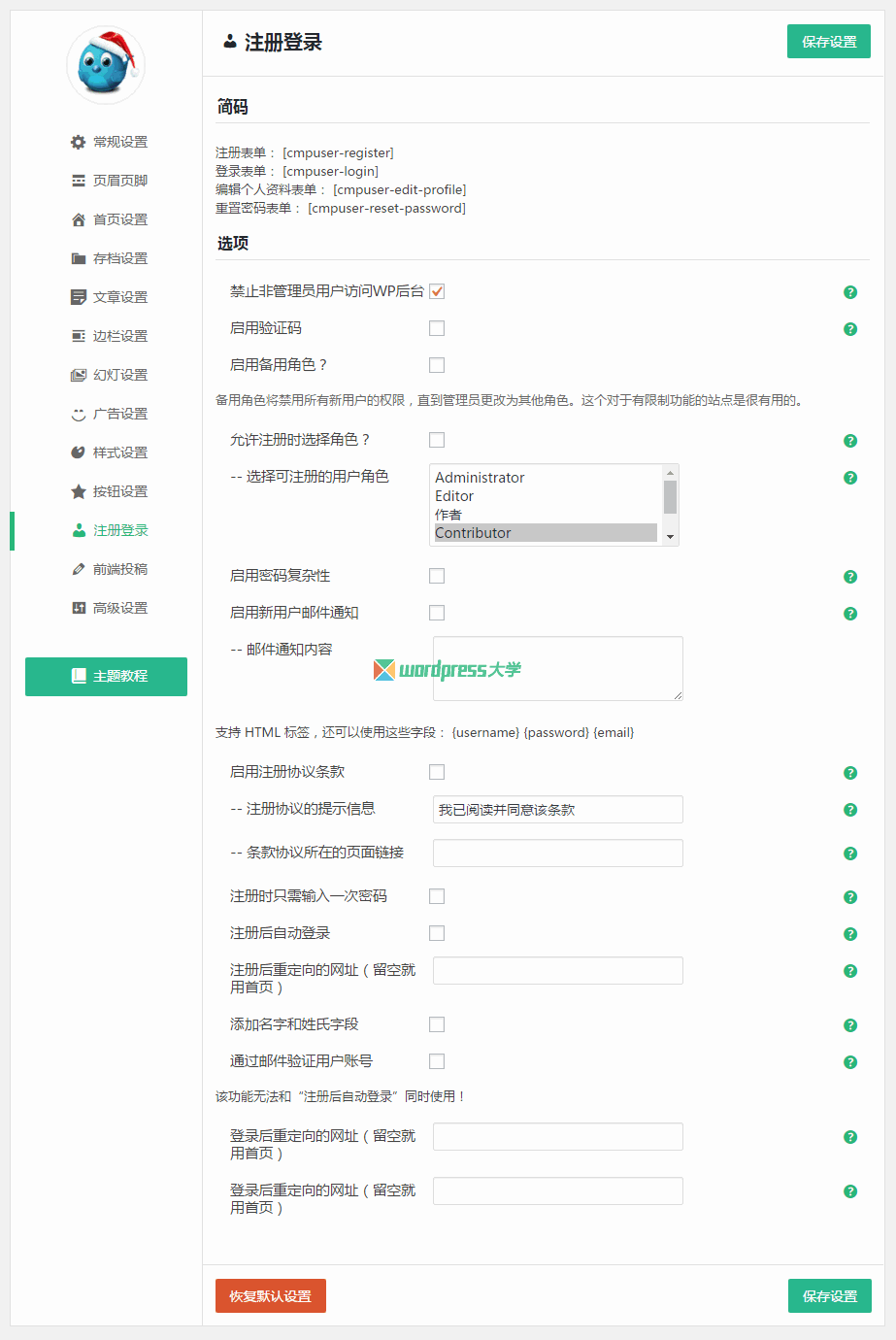Click the user icon beside 注册登录 in sidebar
The image size is (896, 1340).
[79, 530]
